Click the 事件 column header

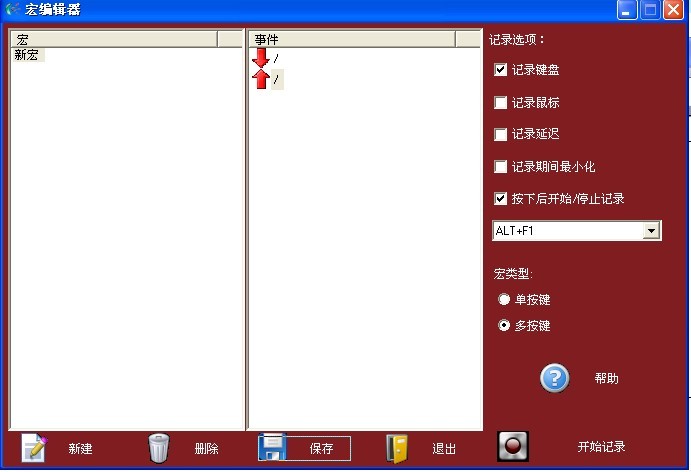pyautogui.click(x=352, y=39)
